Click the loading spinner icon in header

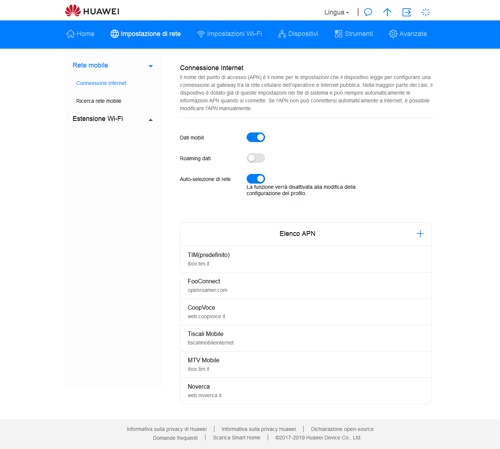pyautogui.click(x=426, y=12)
